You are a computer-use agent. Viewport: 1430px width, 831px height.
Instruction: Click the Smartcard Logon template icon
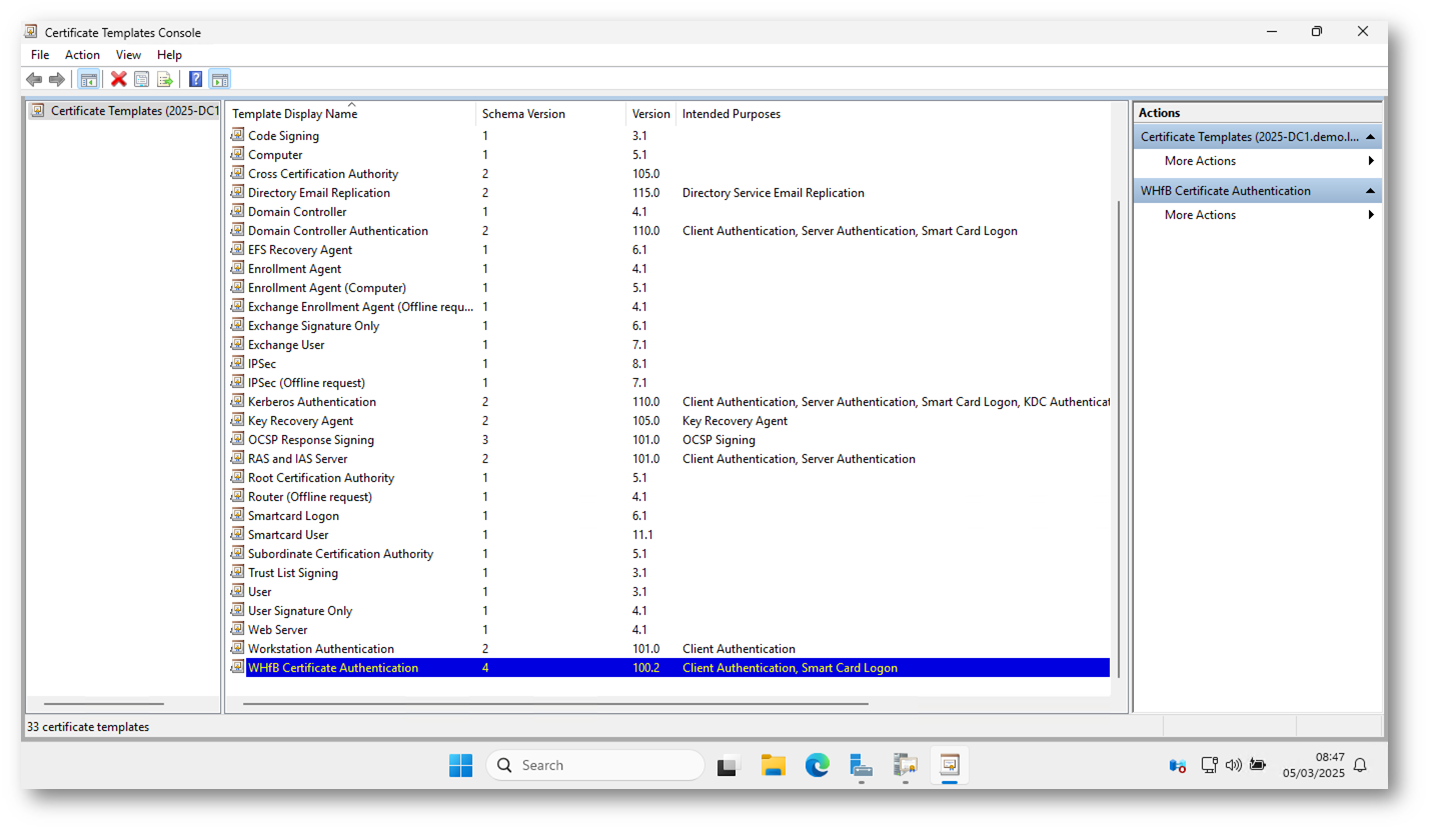tap(237, 515)
